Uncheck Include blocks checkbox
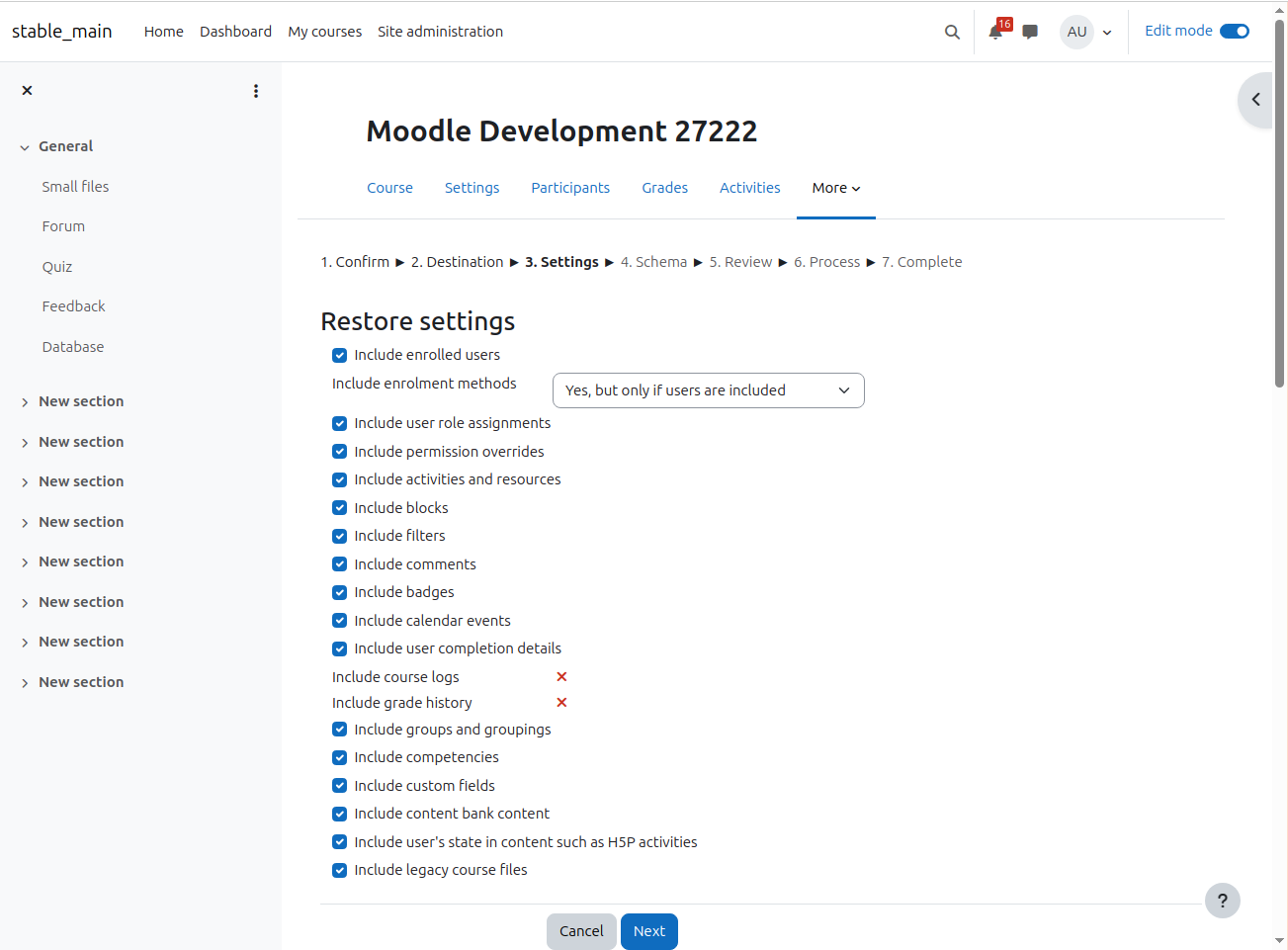1288x950 pixels. tap(339, 508)
